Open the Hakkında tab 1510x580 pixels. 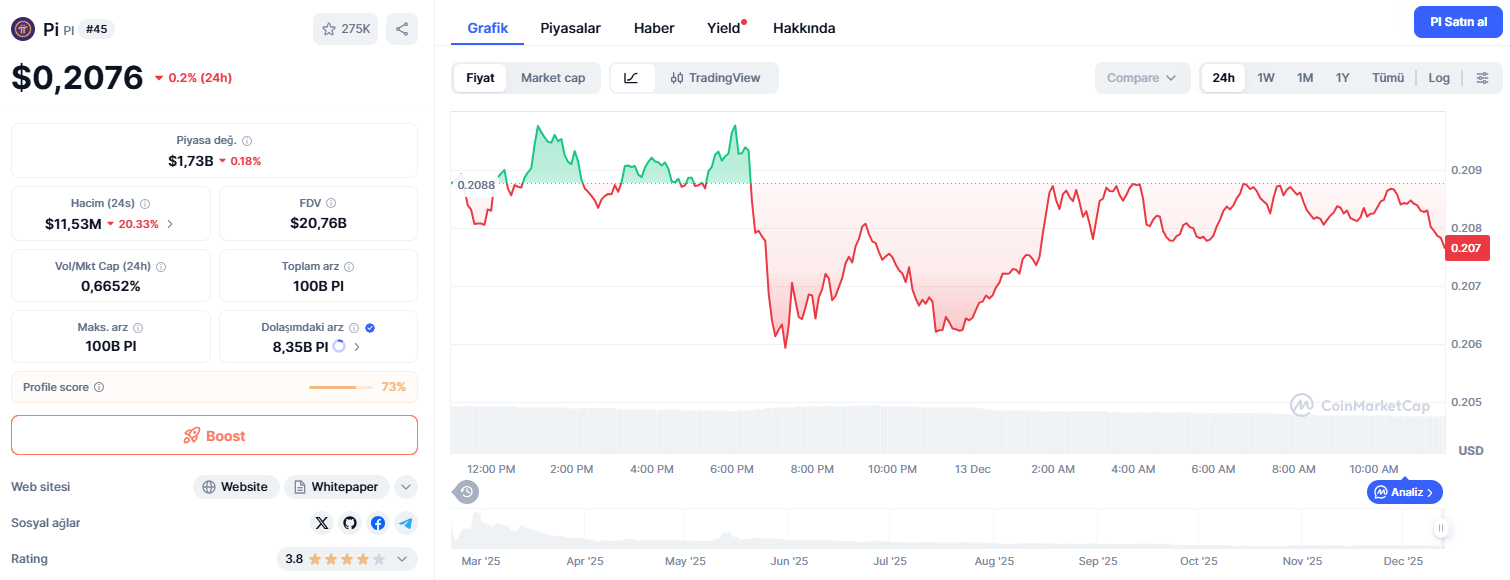click(x=804, y=28)
